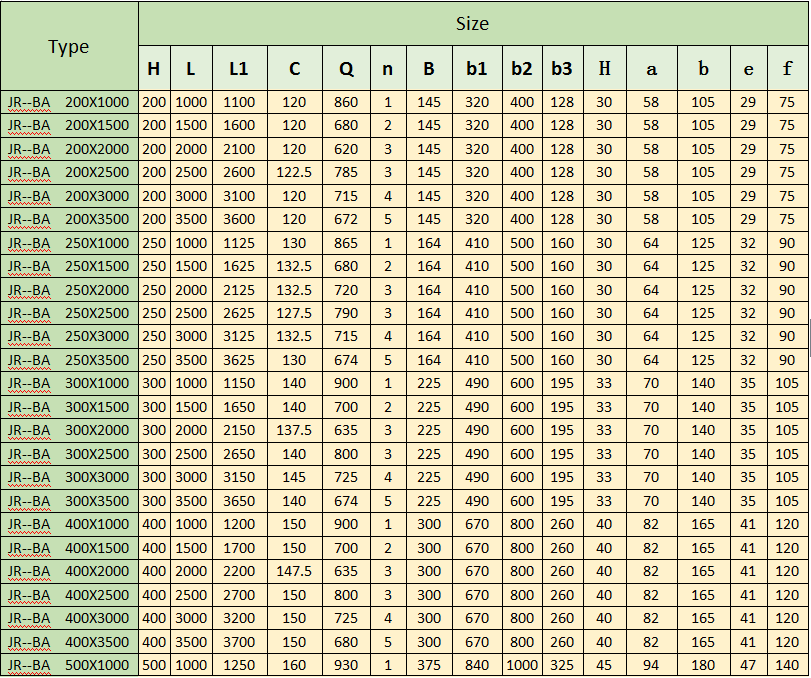Viewport: 811px width, 678px height.
Task: Click Q value 860 in 200X1000 row
Action: point(346,102)
